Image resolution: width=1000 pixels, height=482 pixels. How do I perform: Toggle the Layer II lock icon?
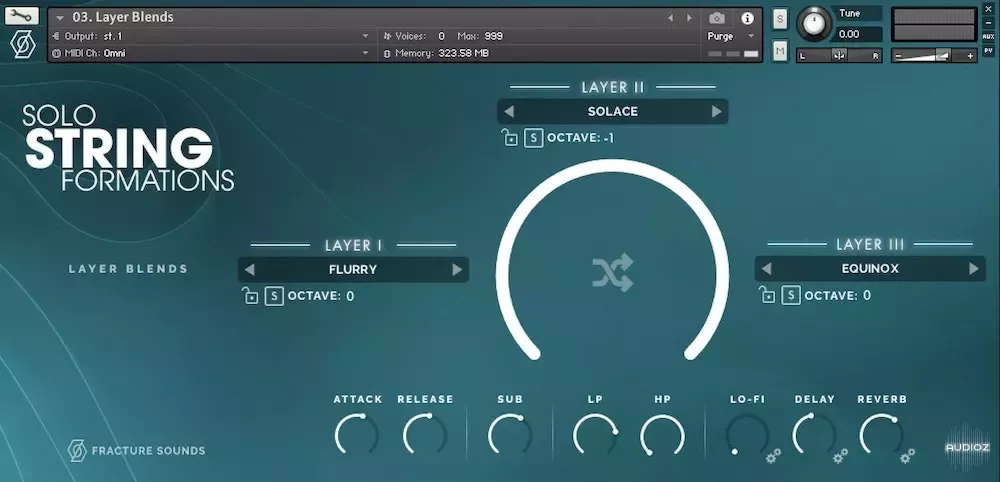tap(508, 137)
